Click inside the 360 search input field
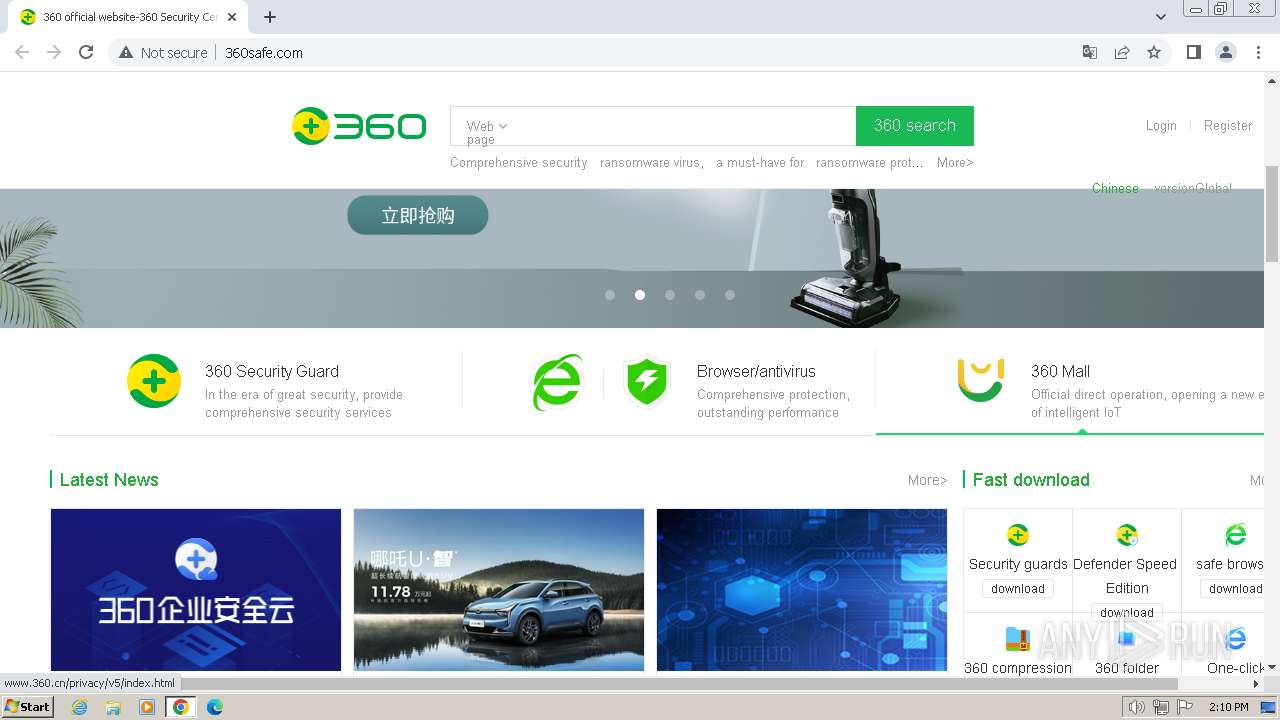Image resolution: width=1280 pixels, height=720 pixels. (x=683, y=126)
